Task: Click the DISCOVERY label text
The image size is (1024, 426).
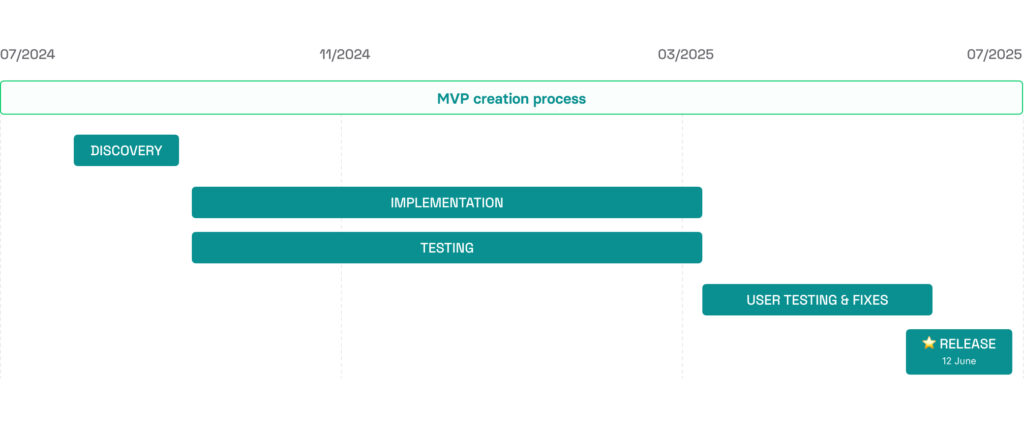Action: pos(126,150)
